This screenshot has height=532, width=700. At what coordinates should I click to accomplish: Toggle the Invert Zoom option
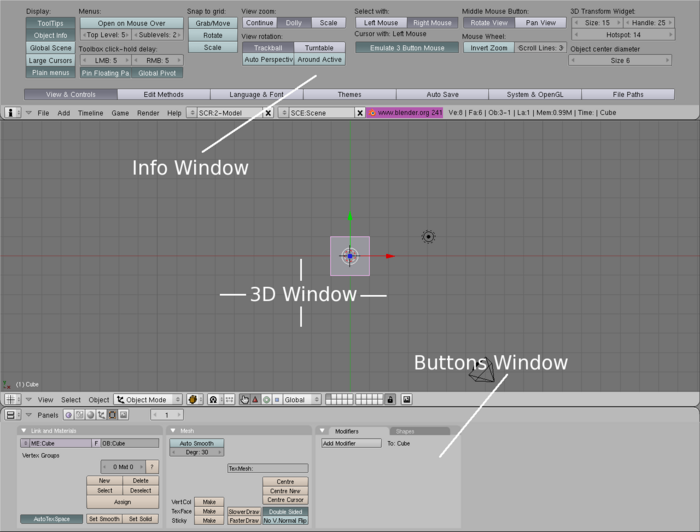pos(489,48)
